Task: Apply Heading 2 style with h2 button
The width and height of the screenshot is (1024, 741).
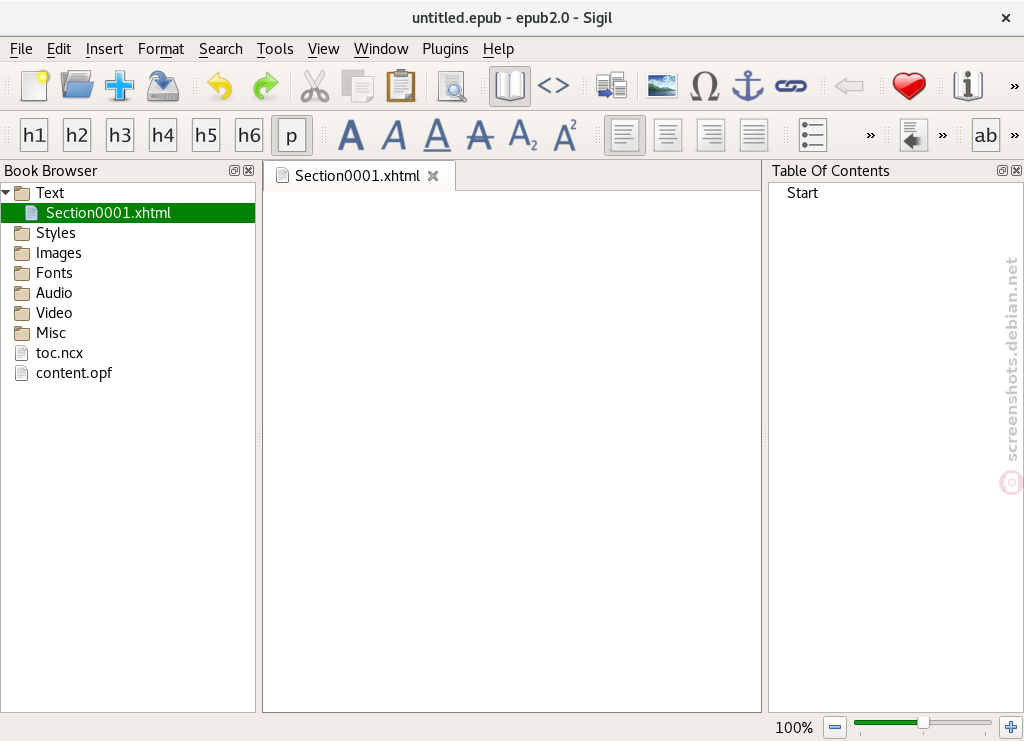Action: pyautogui.click(x=76, y=135)
